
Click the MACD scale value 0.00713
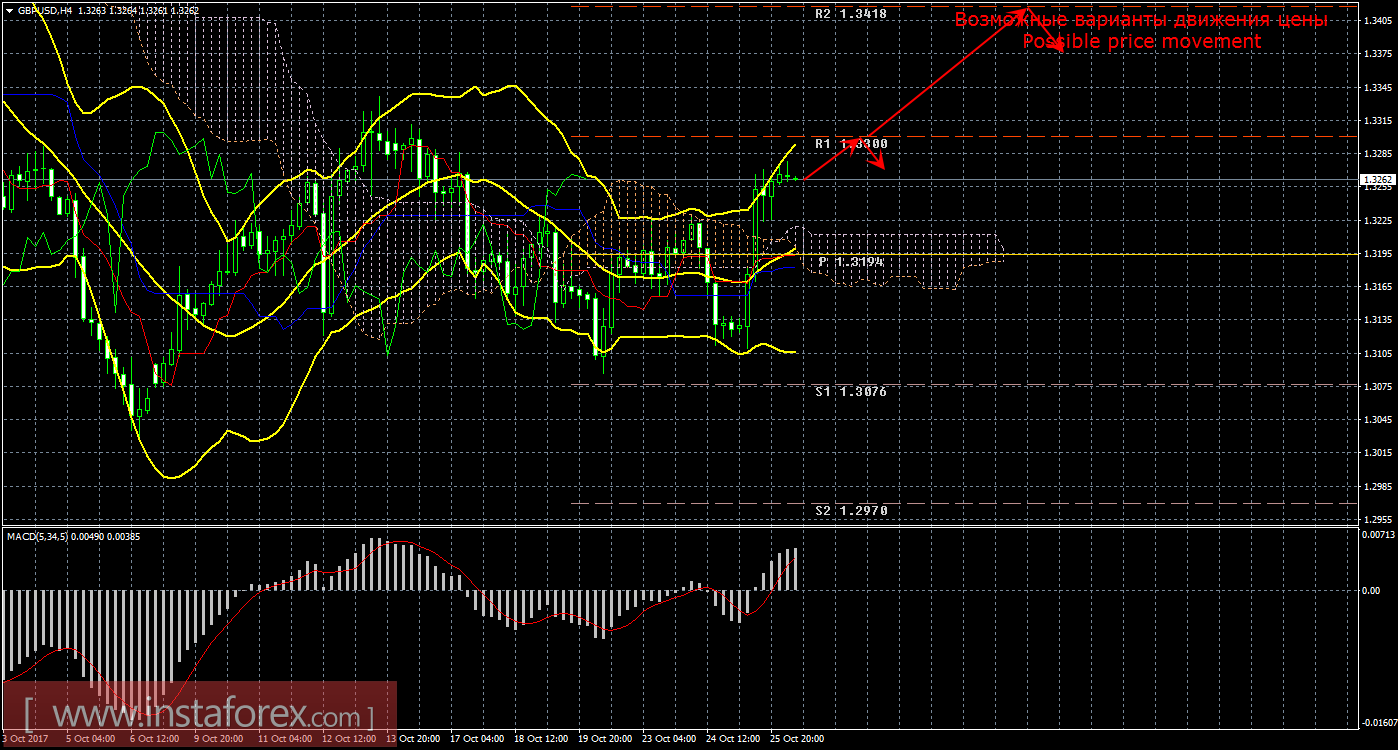click(x=1377, y=536)
